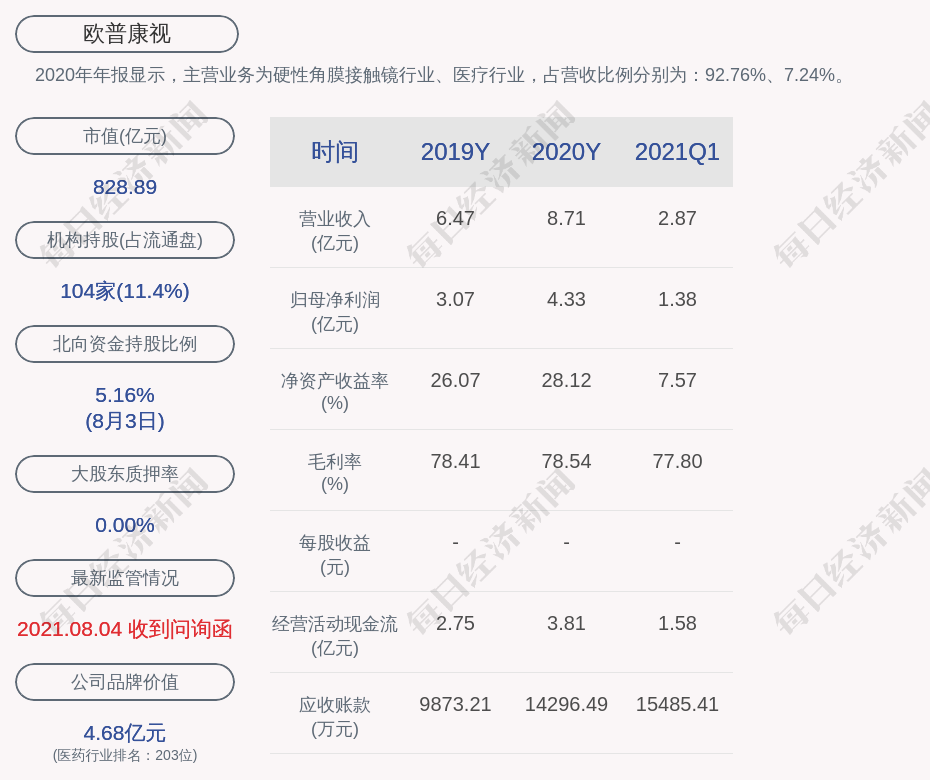Select the 市值(亿元) label pill
Image resolution: width=930 pixels, height=780 pixels.
125,136
